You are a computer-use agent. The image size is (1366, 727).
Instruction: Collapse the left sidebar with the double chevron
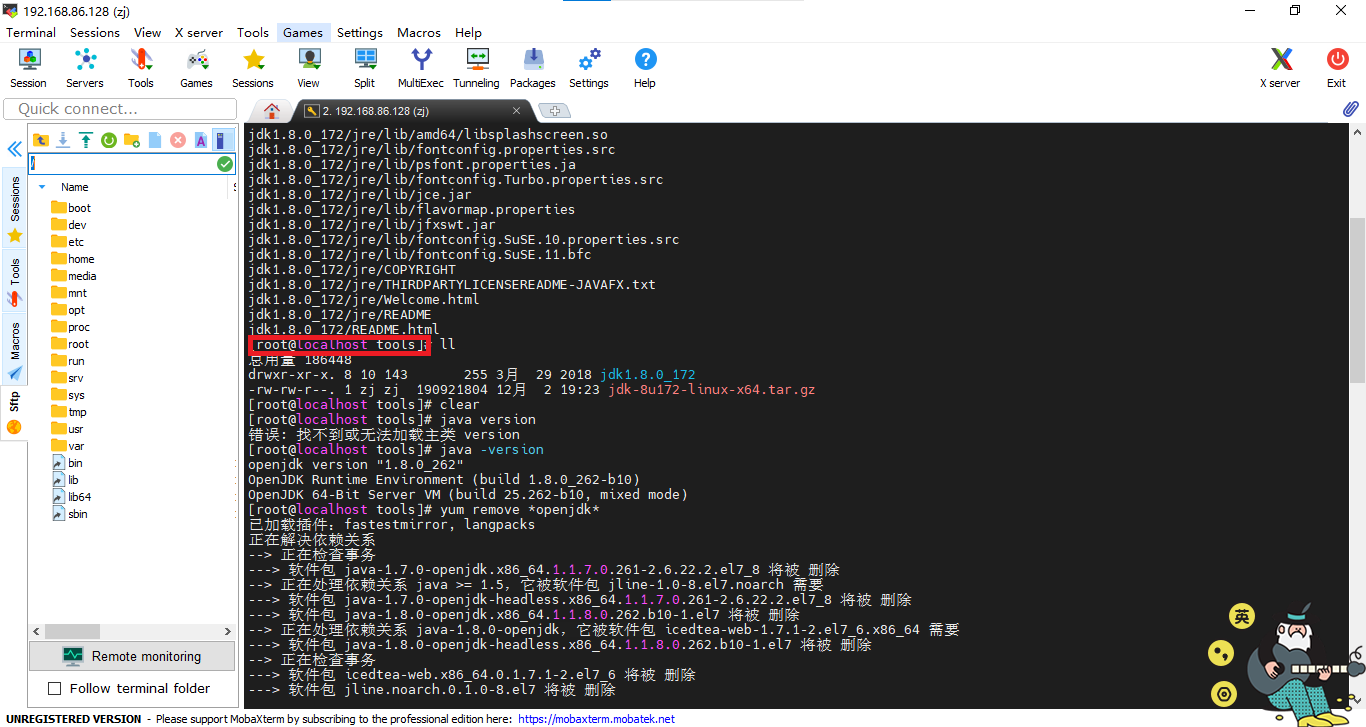point(13,149)
